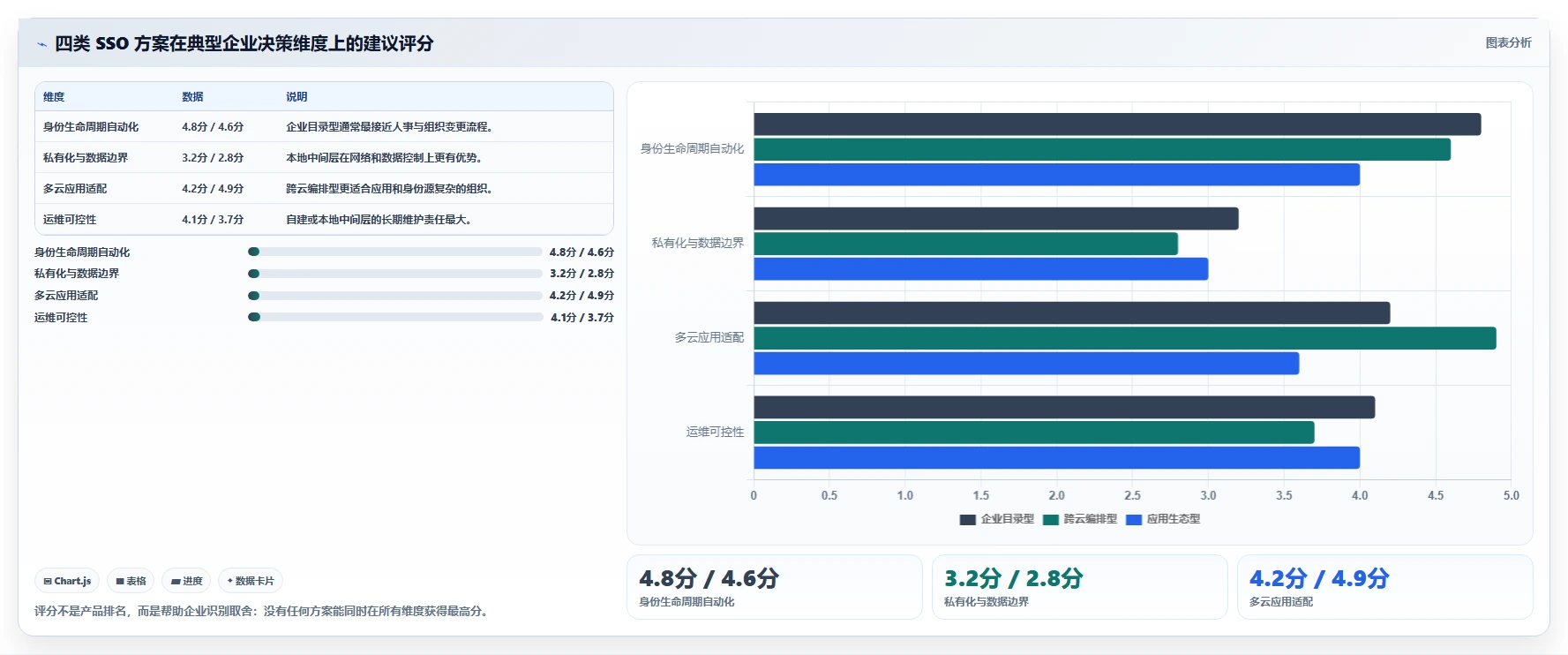Click the green 跨云编排型 bar for 多云应用适配
The width and height of the screenshot is (1568, 655).
[x=1125, y=338]
